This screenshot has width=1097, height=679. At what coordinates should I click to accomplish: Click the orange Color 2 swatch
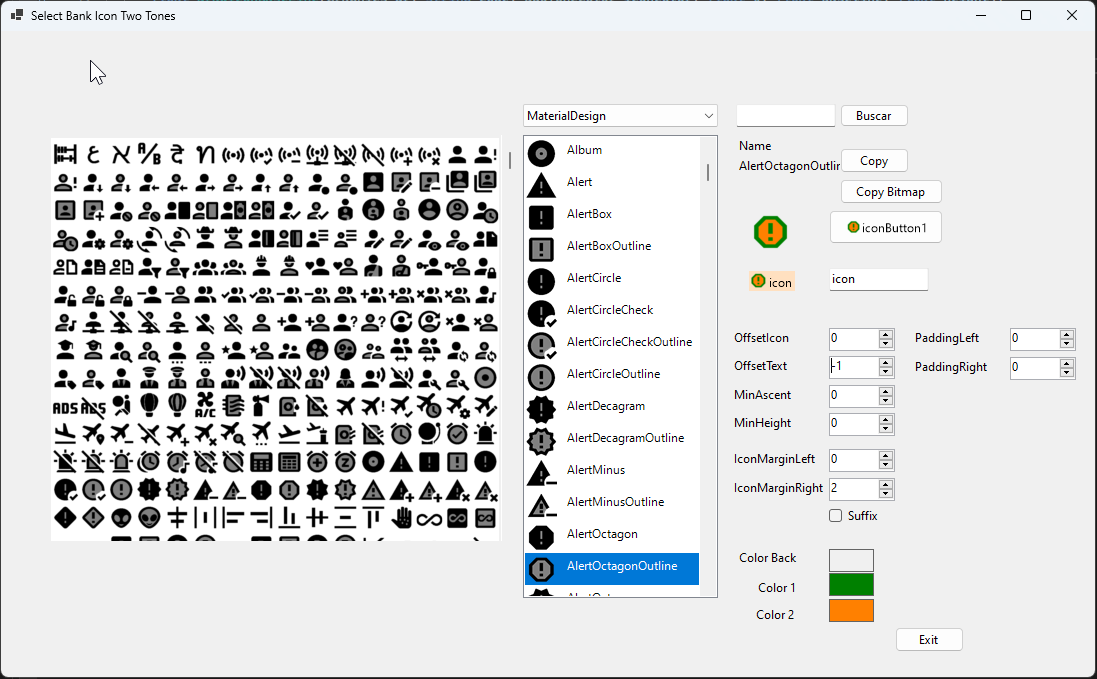click(850, 611)
